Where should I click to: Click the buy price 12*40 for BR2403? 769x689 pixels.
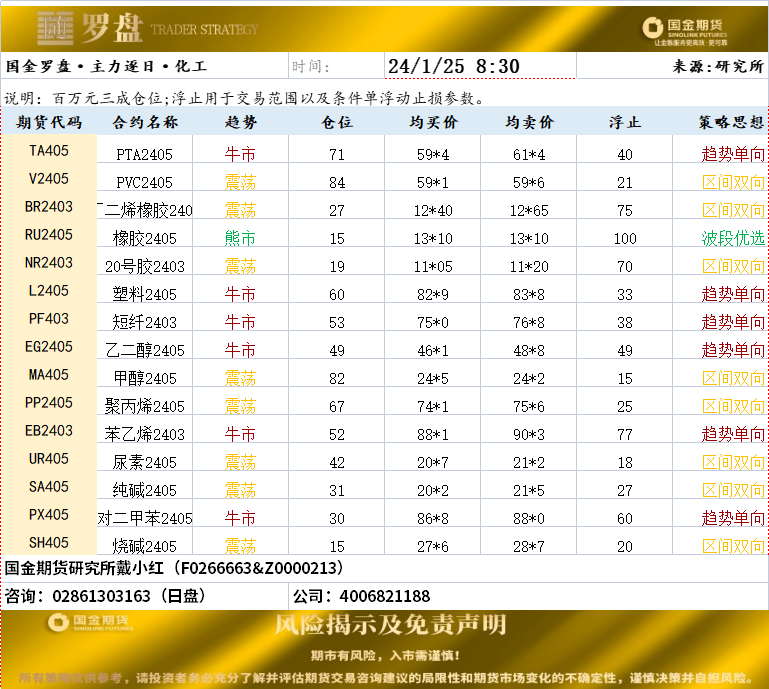433,210
